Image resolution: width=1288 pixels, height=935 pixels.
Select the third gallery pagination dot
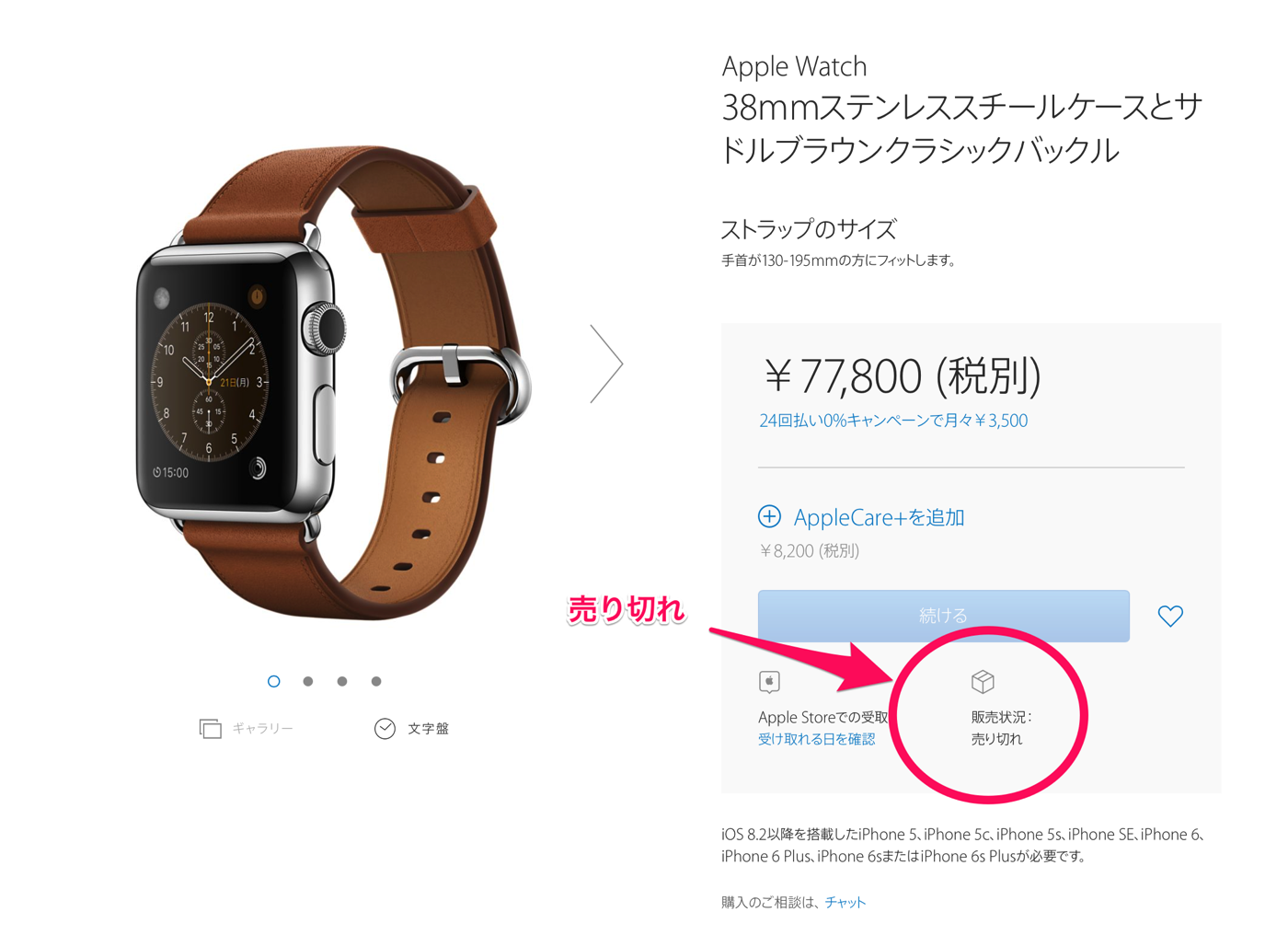[x=342, y=681]
